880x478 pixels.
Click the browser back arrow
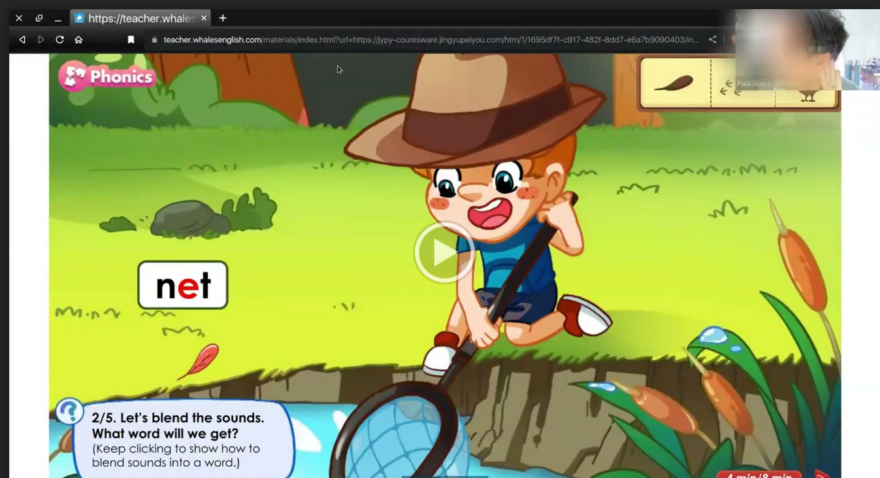click(x=22, y=40)
